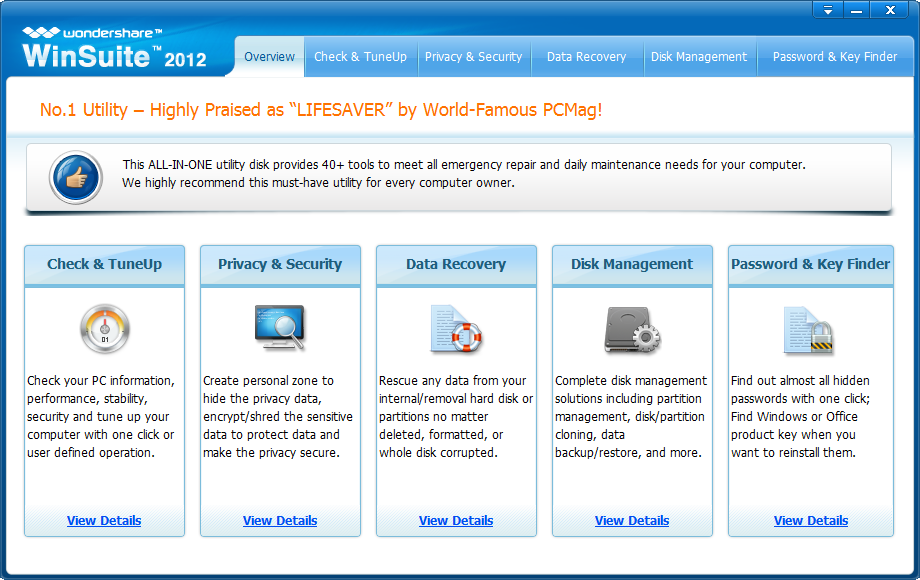Go to the Privacy & Security tab
Image resolution: width=920 pixels, height=580 pixels.
pyautogui.click(x=473, y=57)
